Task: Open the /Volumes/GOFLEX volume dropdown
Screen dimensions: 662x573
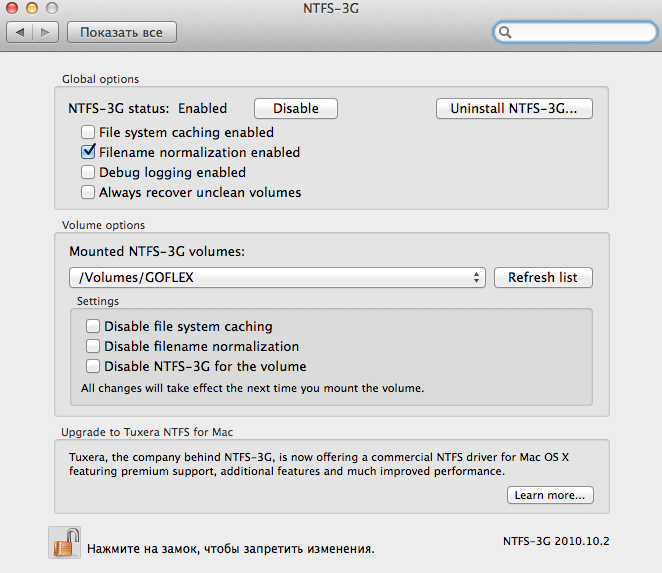Action: tap(277, 277)
